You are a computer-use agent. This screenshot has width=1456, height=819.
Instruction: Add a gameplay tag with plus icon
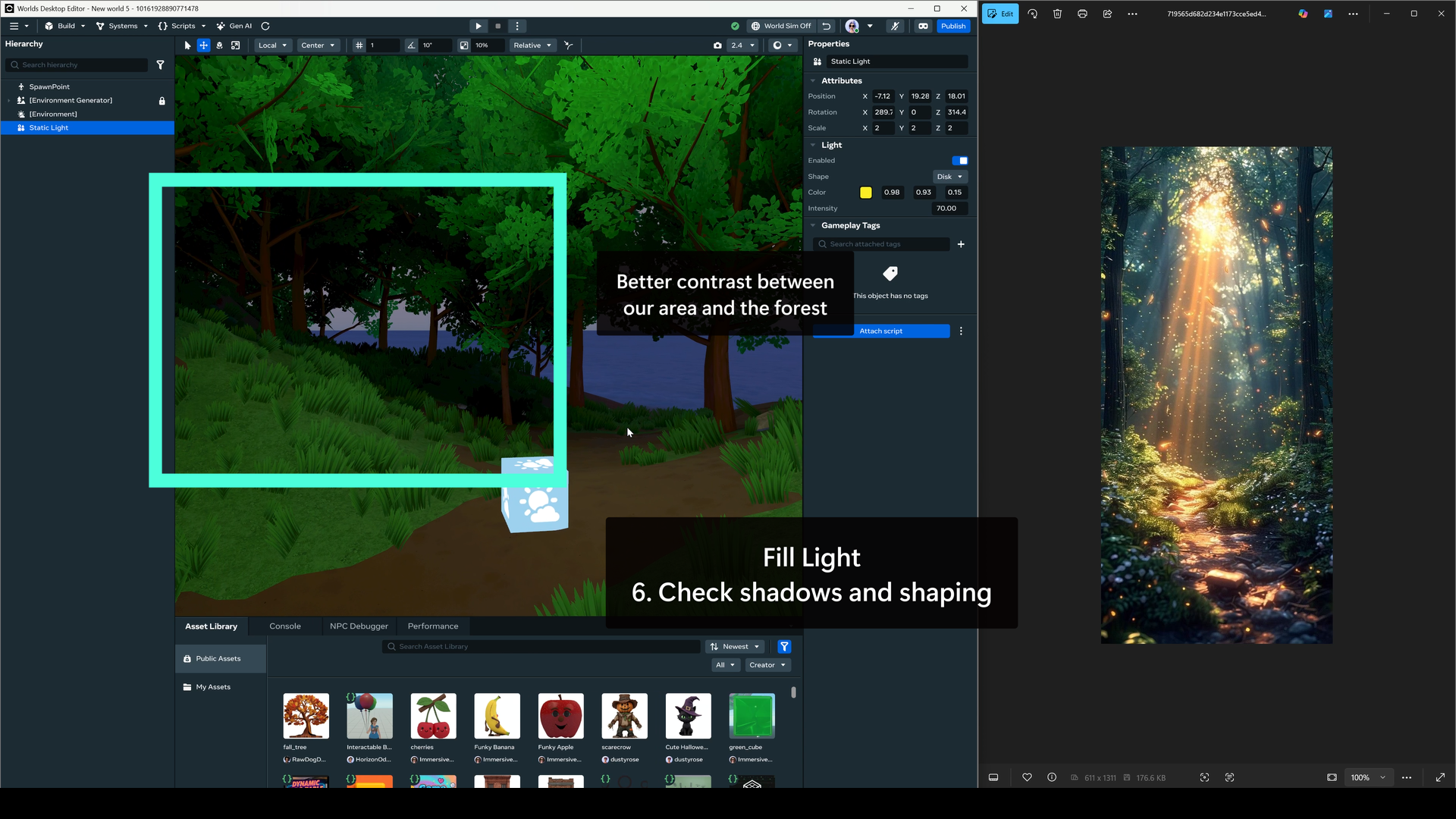(x=961, y=244)
